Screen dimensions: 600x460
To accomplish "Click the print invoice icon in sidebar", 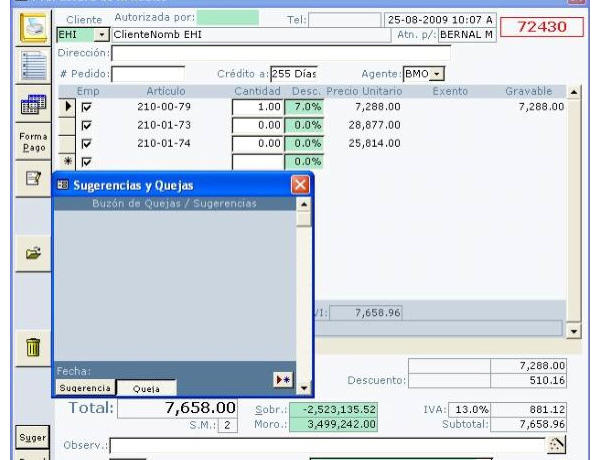I will [33, 30].
